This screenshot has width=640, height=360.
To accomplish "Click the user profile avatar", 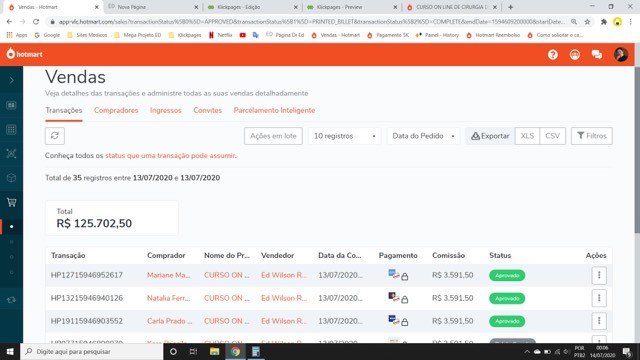I will tap(621, 55).
